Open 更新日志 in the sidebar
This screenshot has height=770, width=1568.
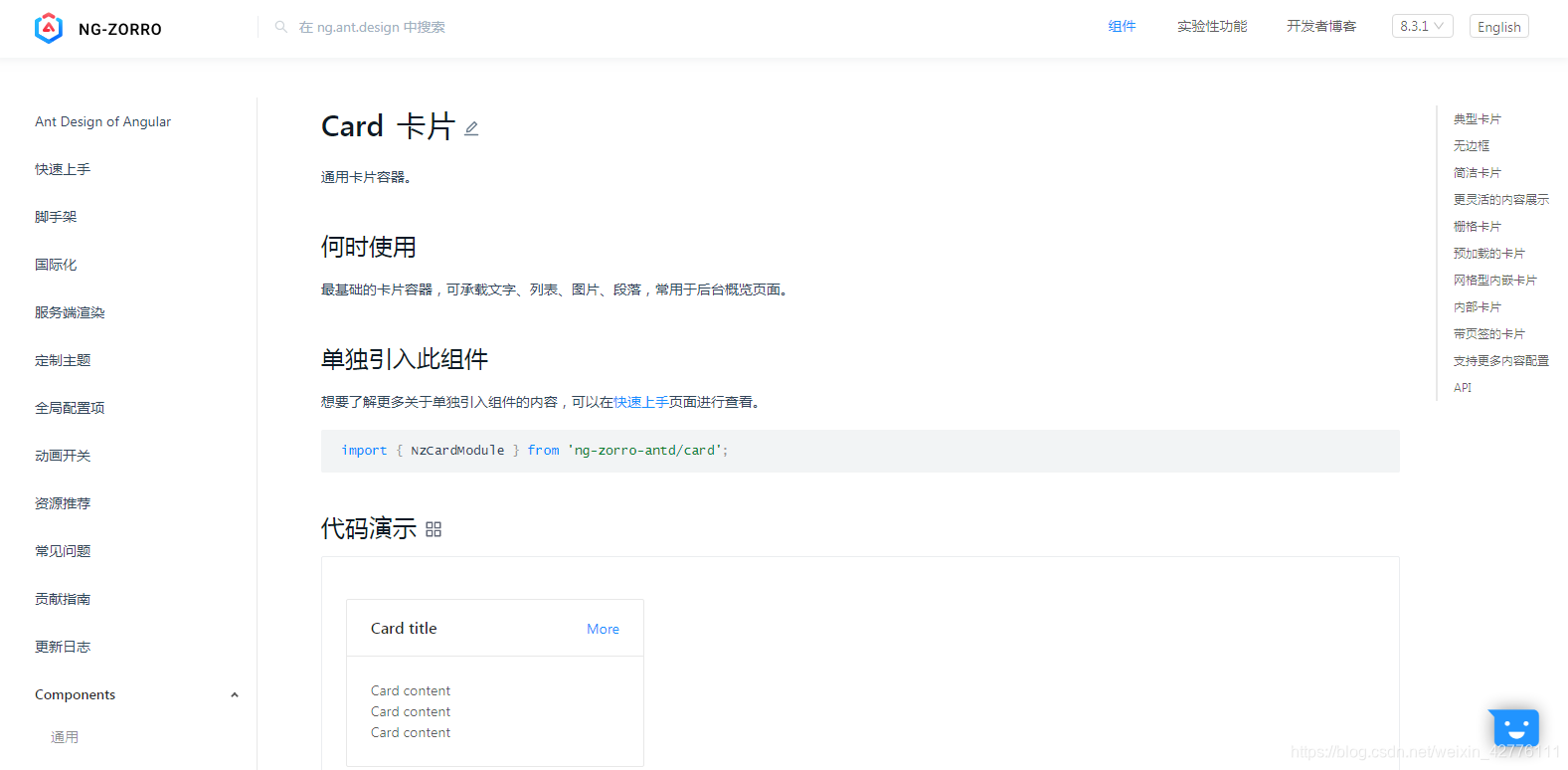coord(63,647)
